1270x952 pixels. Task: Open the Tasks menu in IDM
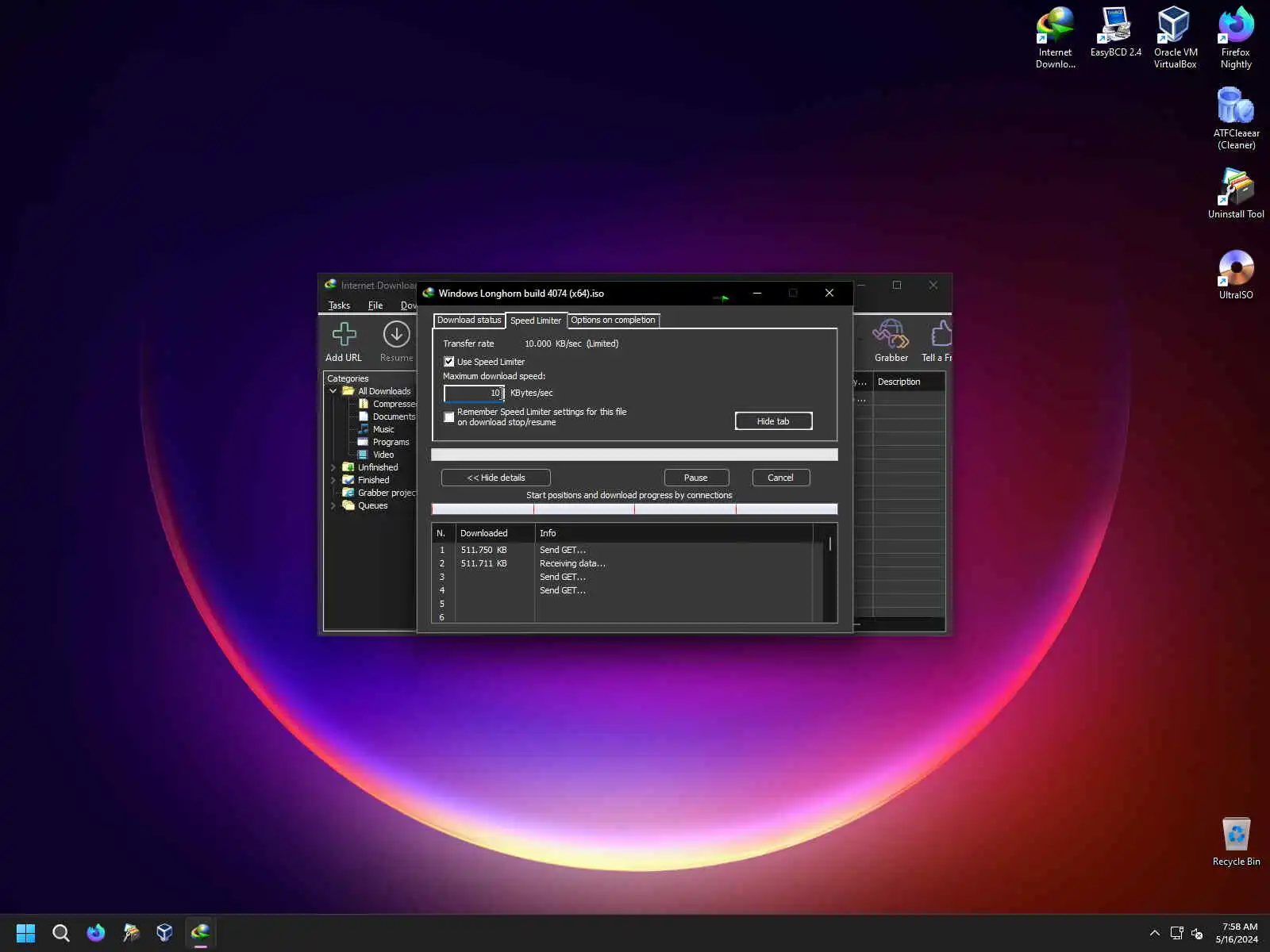(339, 305)
